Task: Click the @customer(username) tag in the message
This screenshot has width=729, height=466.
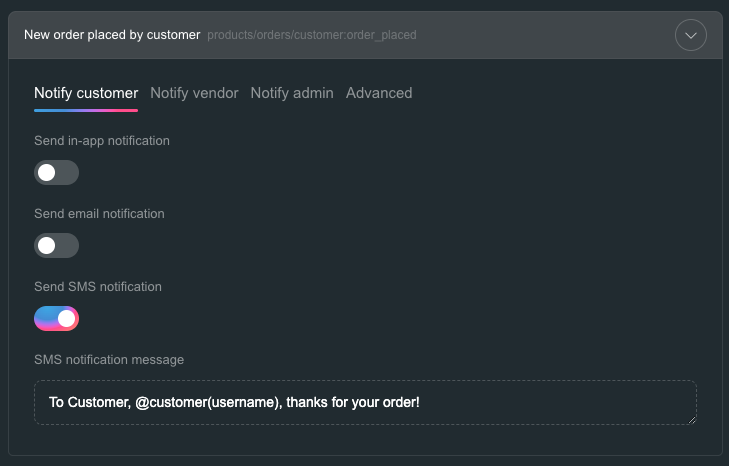Action: pyautogui.click(x=198, y=402)
